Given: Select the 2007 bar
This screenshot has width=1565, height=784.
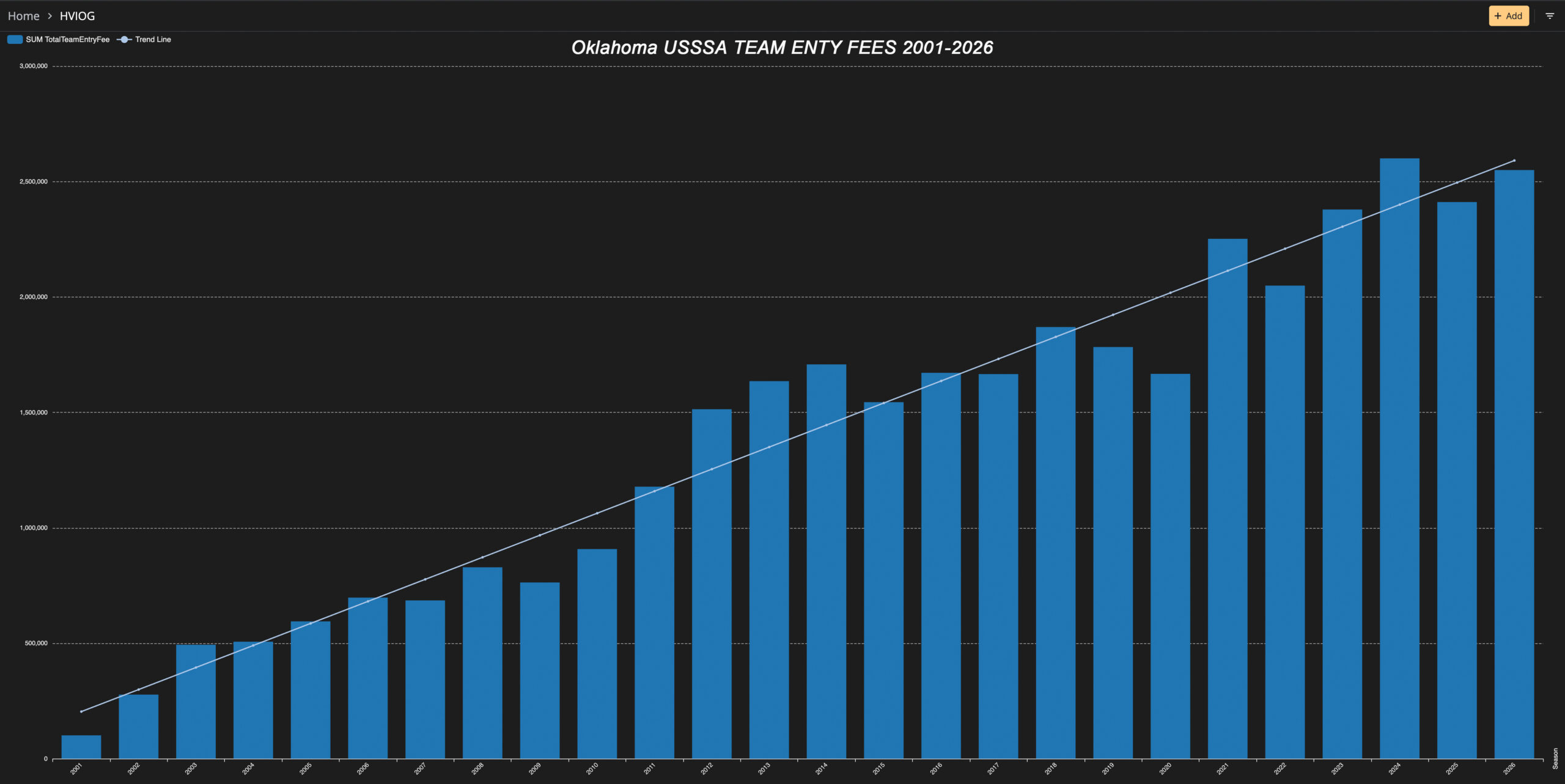Looking at the screenshot, I should click(x=425, y=680).
